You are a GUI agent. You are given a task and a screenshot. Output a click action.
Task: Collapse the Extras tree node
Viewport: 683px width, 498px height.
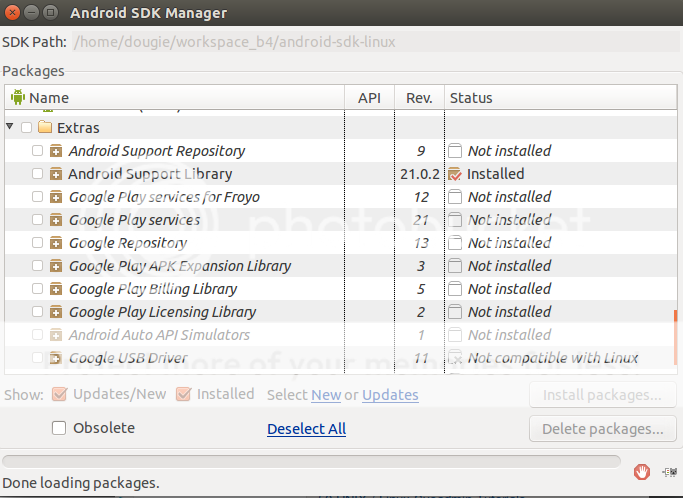10,127
